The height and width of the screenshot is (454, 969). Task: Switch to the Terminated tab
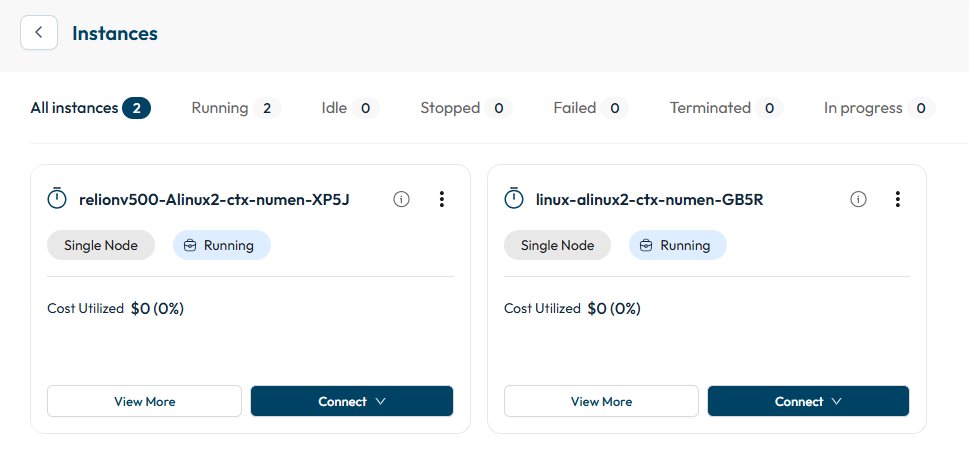[726, 108]
